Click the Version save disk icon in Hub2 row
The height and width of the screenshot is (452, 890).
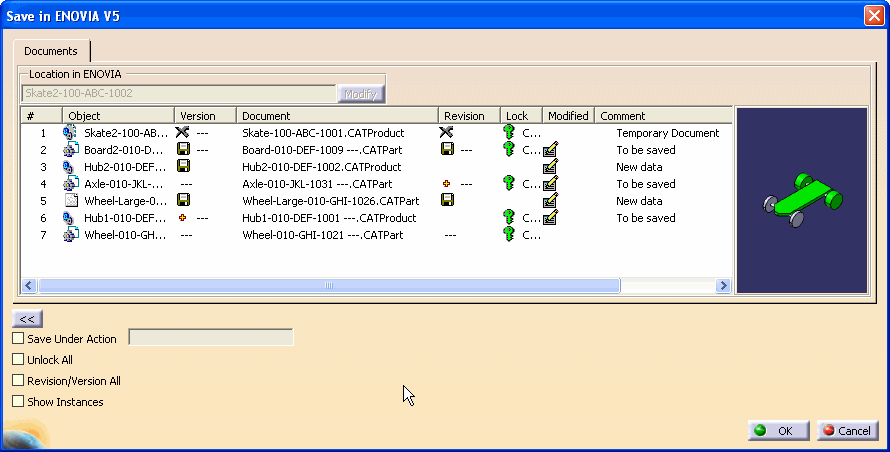pos(183,166)
